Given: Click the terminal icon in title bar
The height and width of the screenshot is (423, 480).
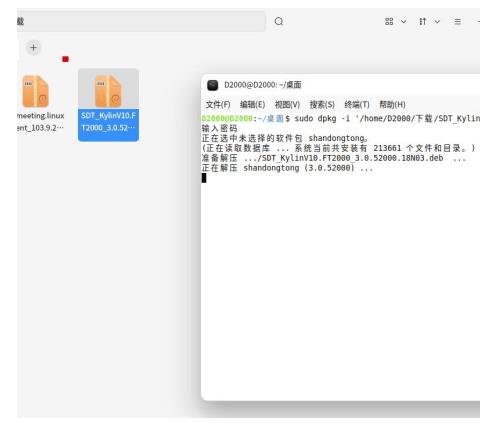Looking at the screenshot, I should coord(213,85).
